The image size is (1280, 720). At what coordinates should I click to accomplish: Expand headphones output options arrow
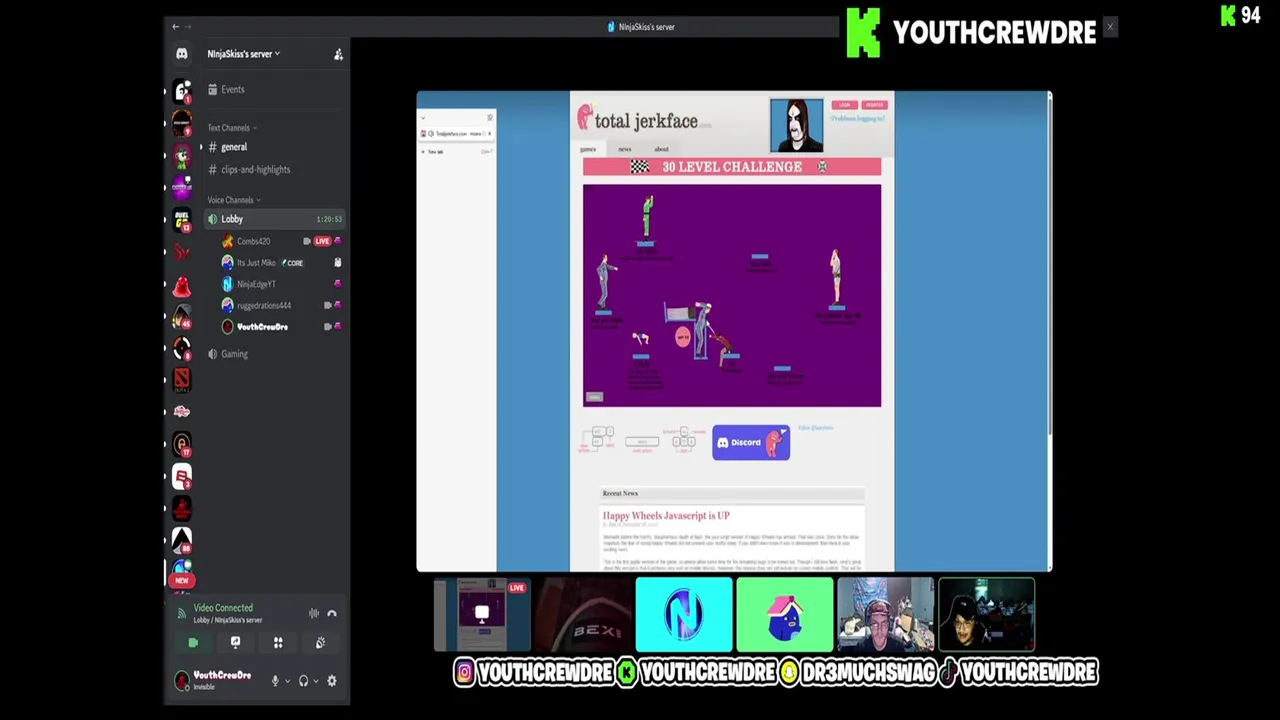pyautogui.click(x=315, y=681)
